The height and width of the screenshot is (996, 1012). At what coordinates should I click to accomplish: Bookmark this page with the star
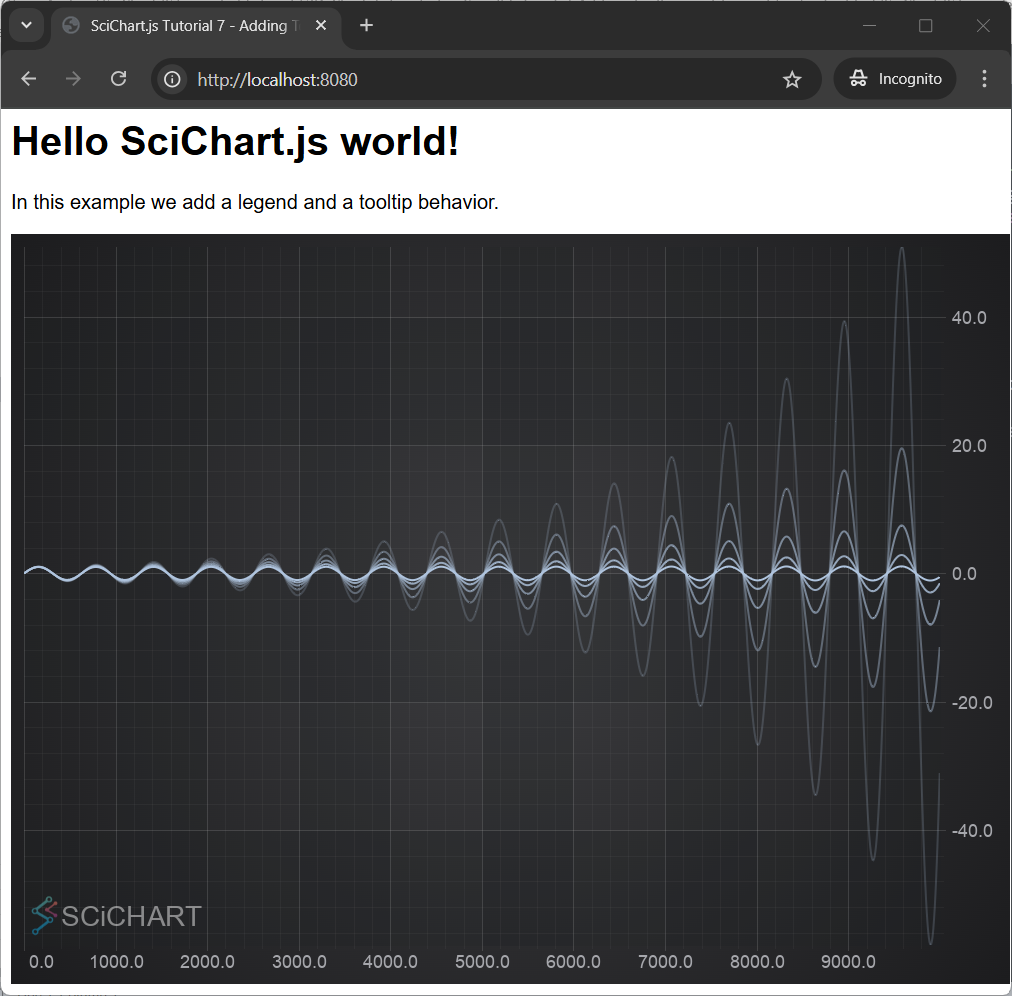point(792,79)
